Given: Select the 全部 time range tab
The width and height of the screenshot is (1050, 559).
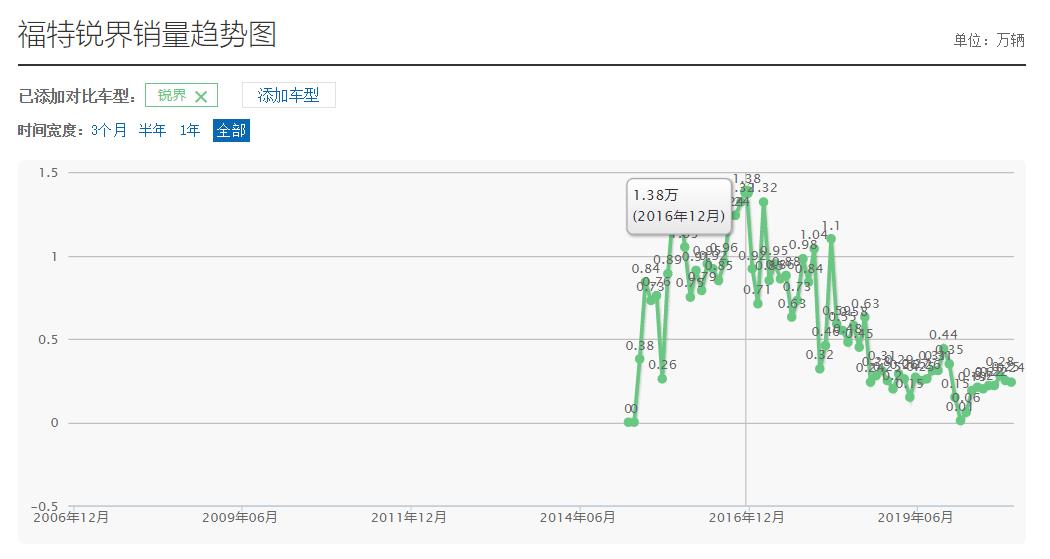Looking at the screenshot, I should point(231,130).
